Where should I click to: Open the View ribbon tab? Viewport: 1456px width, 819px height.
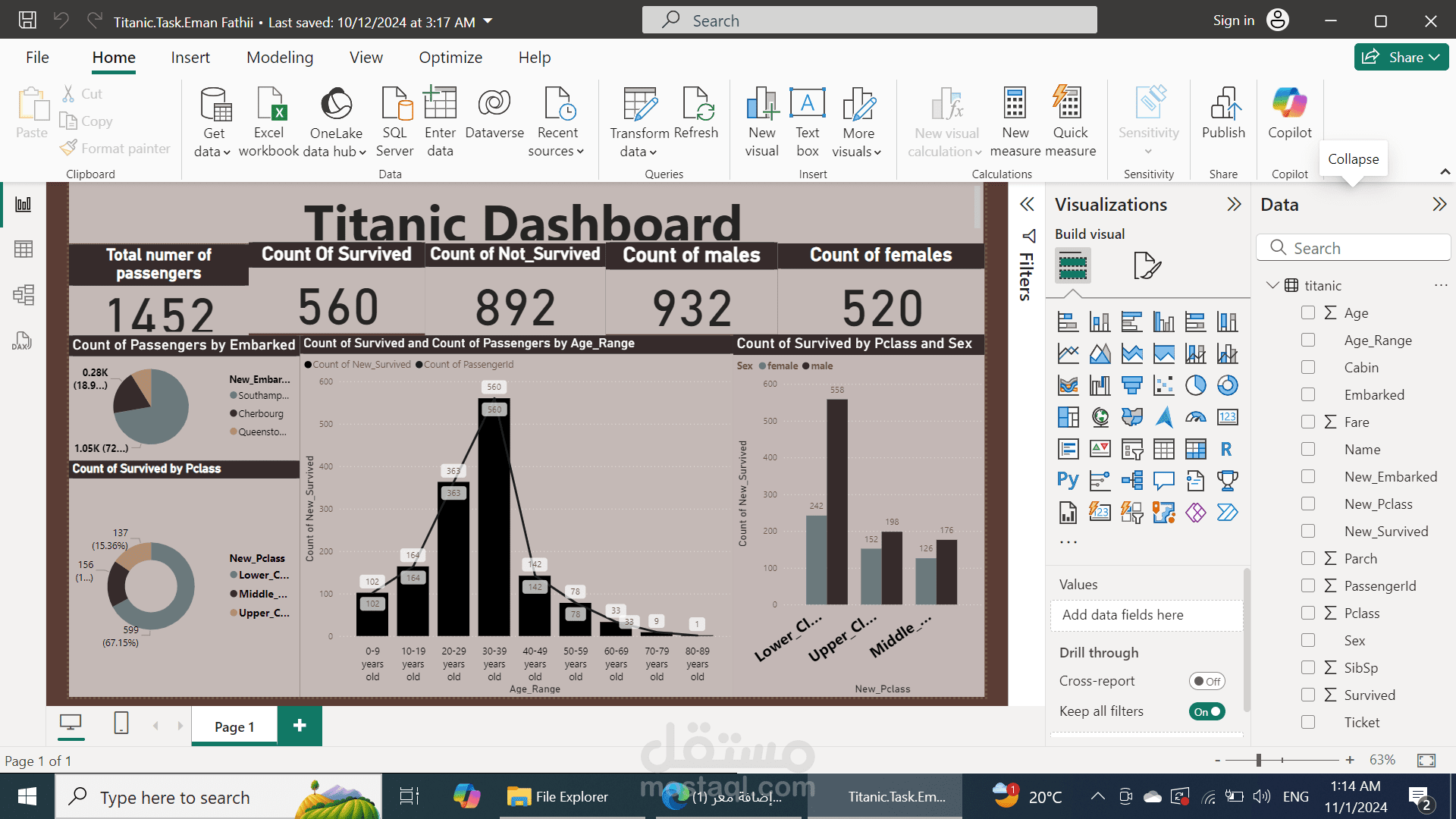366,58
